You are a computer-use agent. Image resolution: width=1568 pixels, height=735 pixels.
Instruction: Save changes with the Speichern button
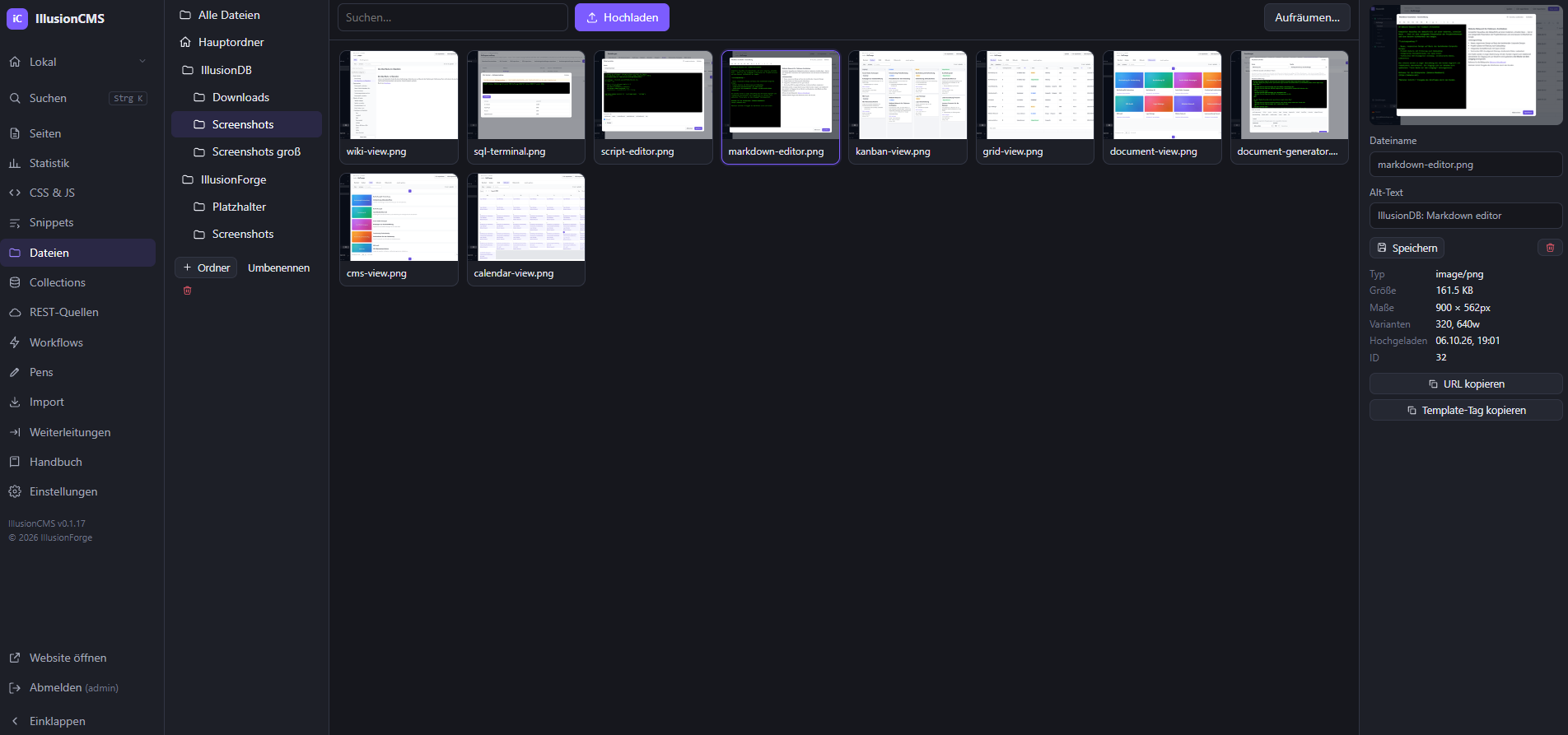pyautogui.click(x=1407, y=248)
